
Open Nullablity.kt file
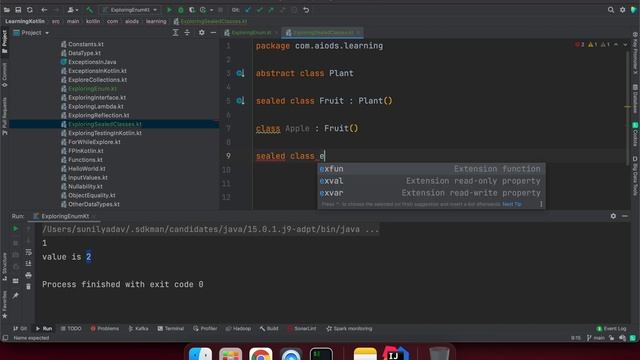[85, 187]
